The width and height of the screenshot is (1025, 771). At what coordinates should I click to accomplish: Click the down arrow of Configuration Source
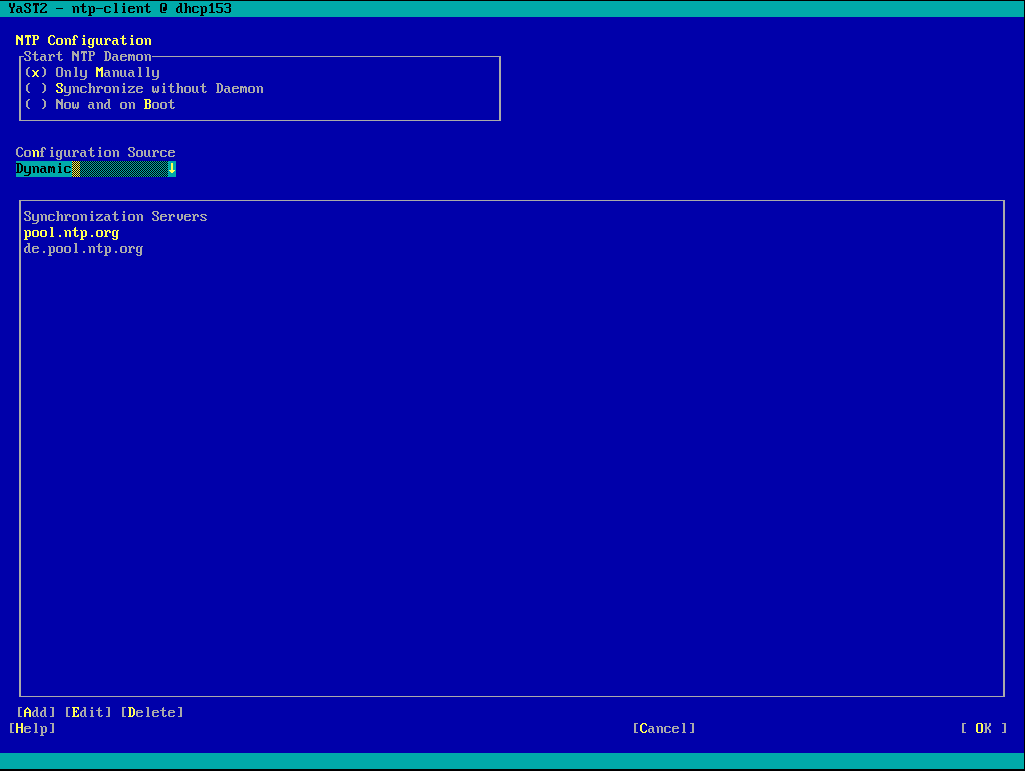(x=172, y=169)
